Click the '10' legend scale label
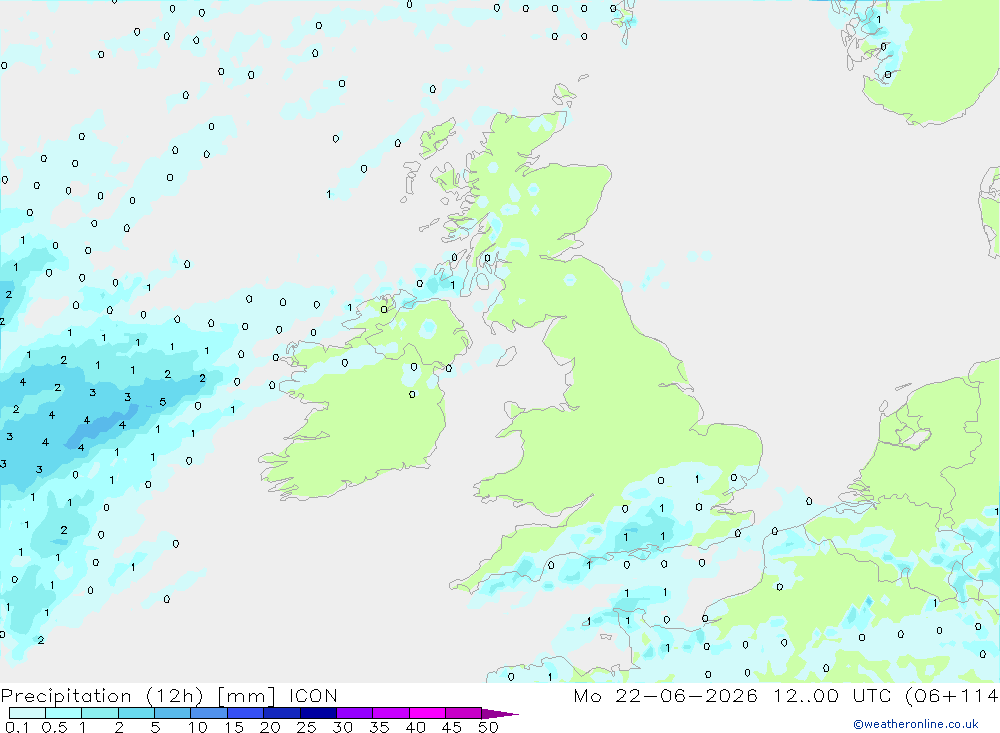The image size is (1000, 733). point(197,727)
